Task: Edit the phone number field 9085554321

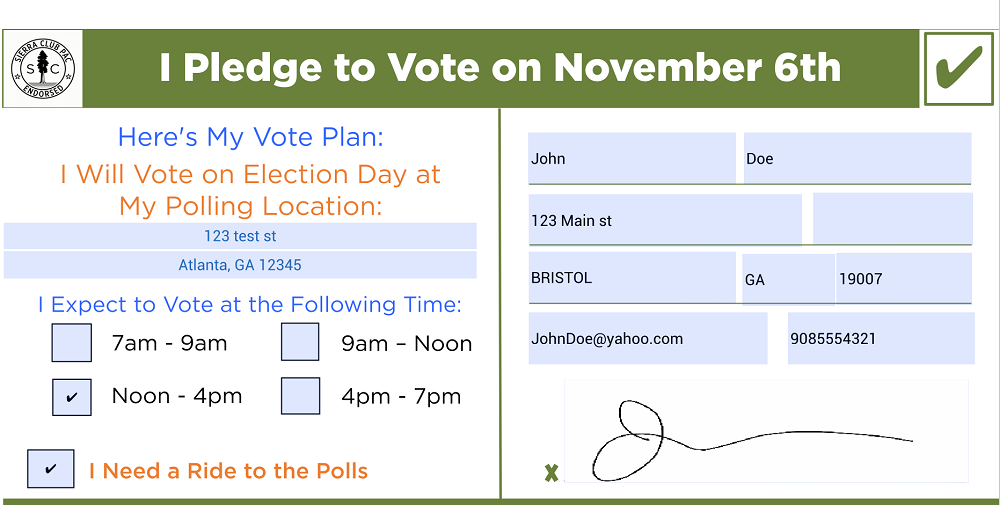Action: coord(881,338)
